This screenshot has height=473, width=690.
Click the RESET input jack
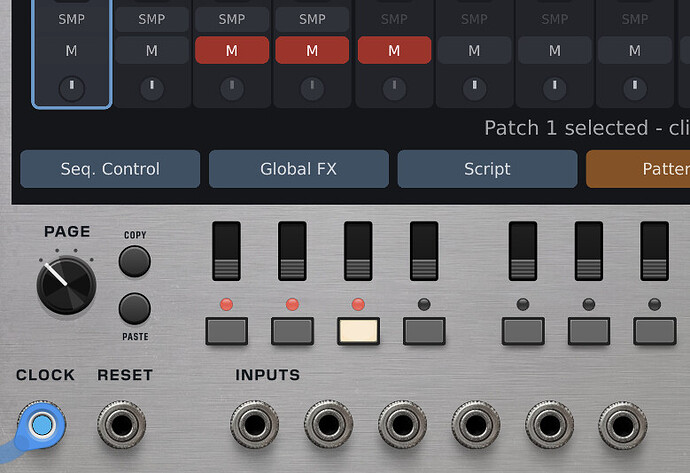[x=122, y=425]
